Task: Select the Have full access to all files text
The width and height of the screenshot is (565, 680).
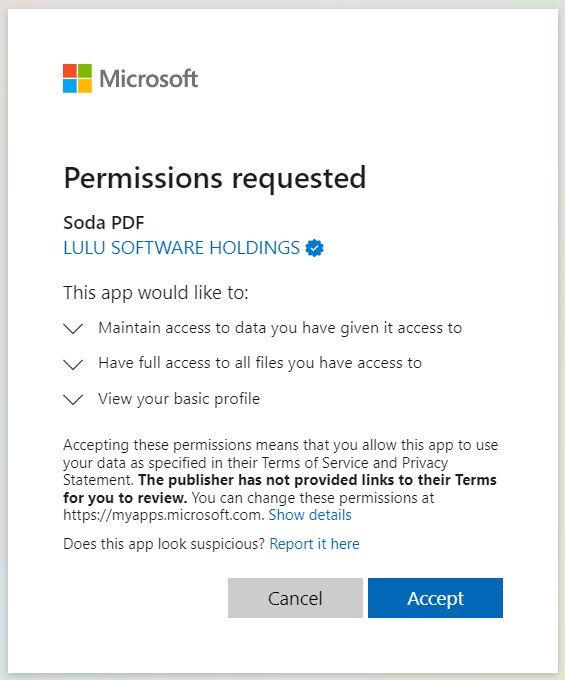Action: (x=260, y=363)
